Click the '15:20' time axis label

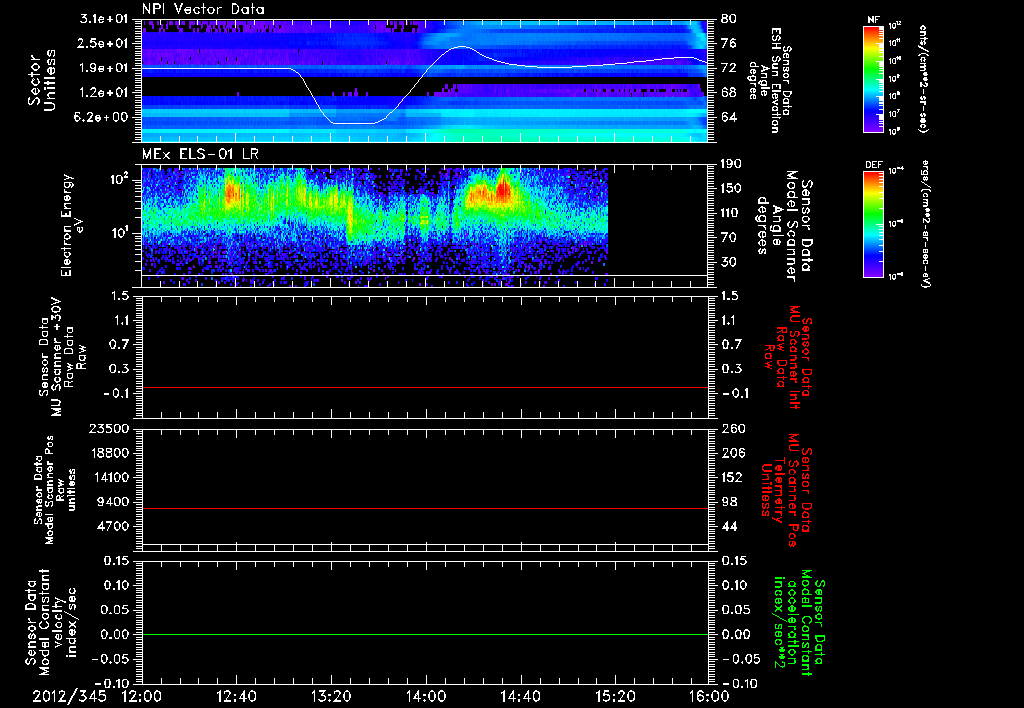tap(615, 697)
